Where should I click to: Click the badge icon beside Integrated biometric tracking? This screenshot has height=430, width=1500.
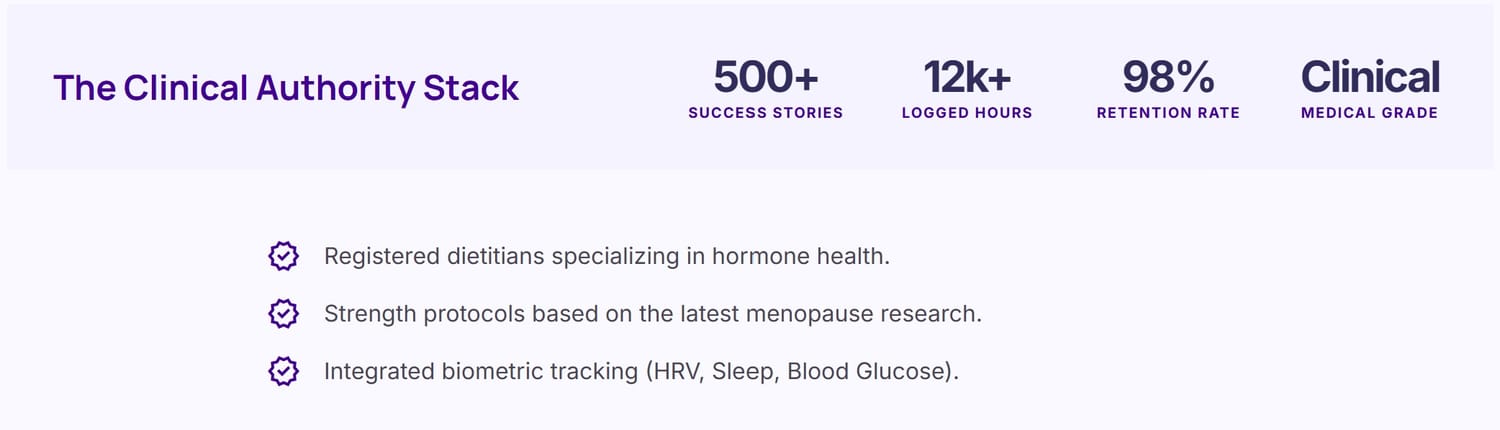[x=284, y=372]
